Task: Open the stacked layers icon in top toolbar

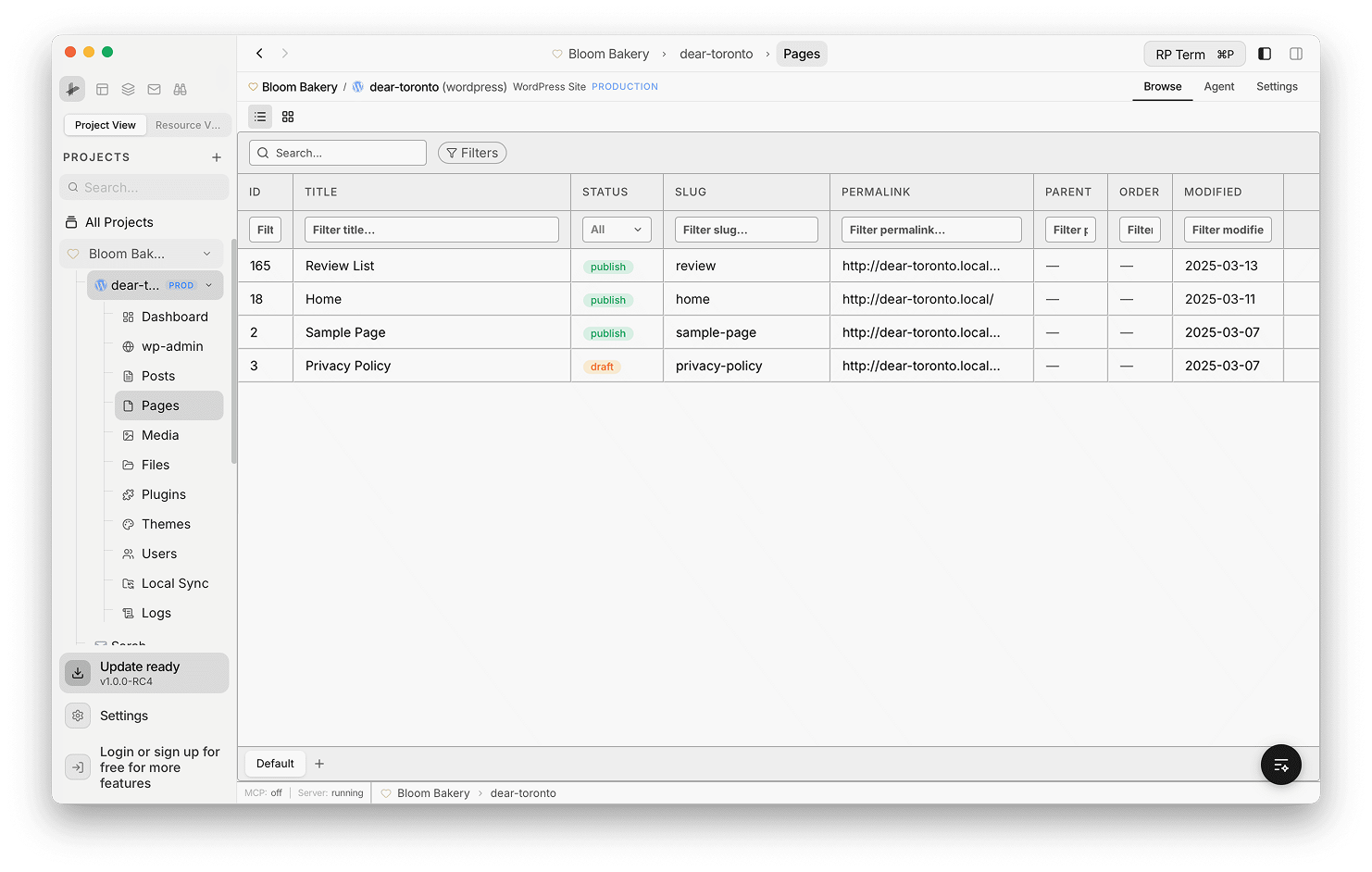Action: point(128,89)
